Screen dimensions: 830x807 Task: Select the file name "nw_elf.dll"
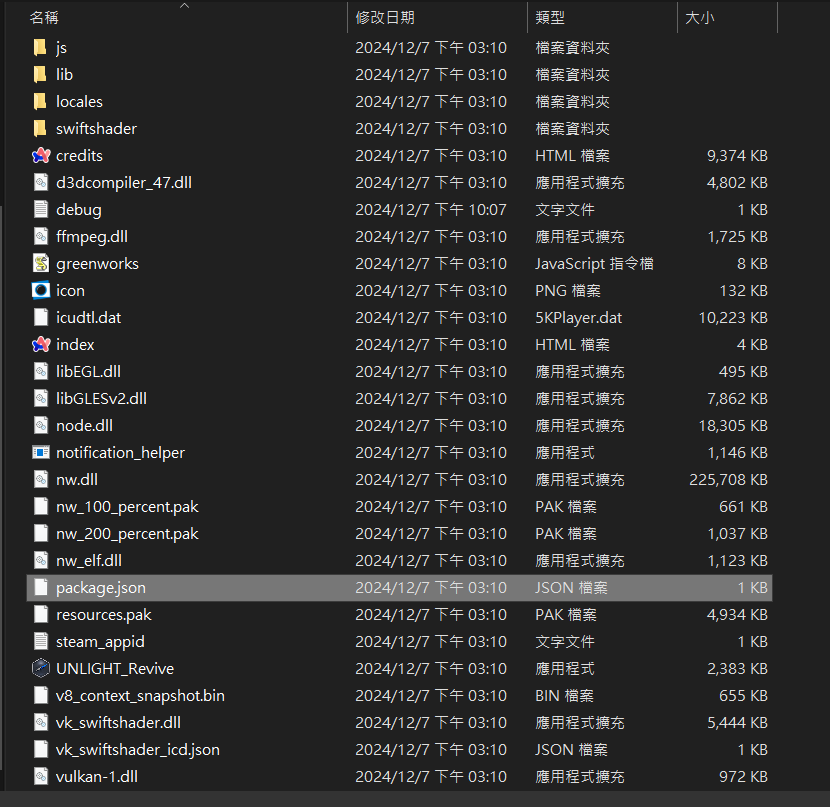(89, 561)
